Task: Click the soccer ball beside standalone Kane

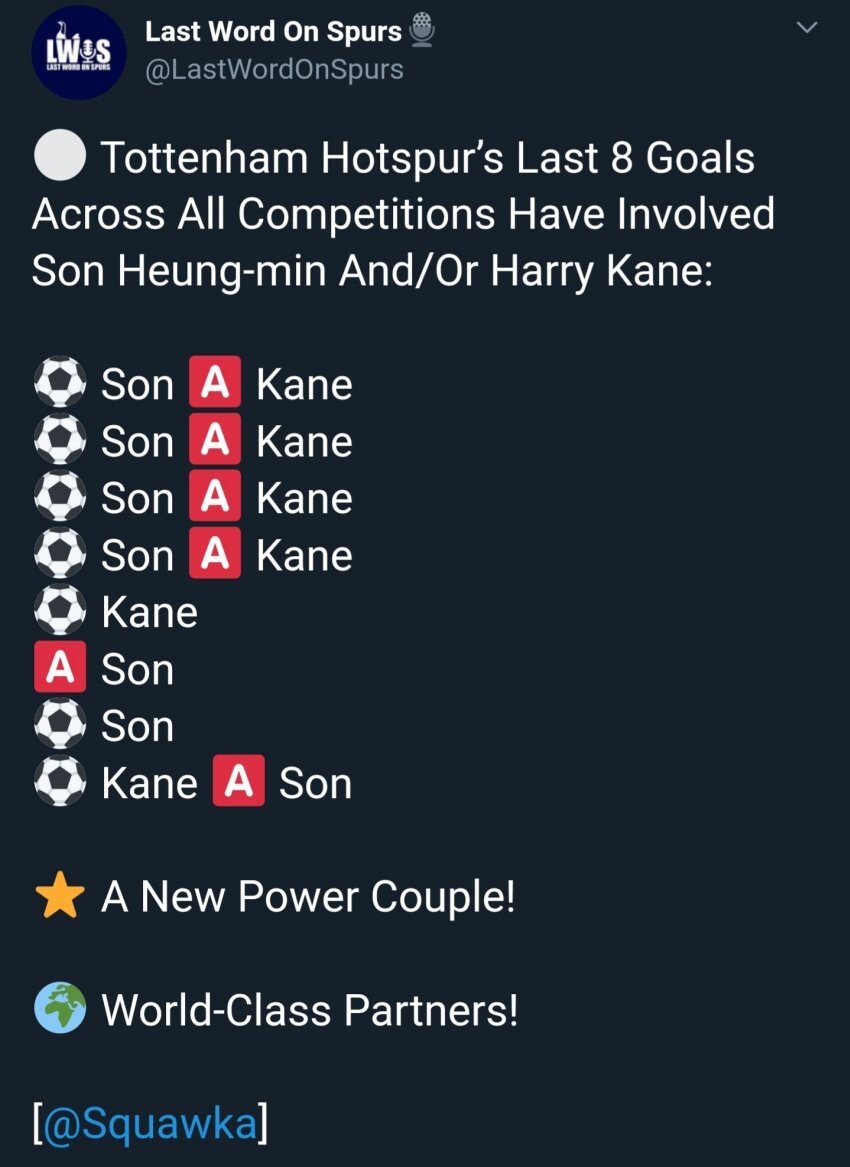Action: coord(60,612)
